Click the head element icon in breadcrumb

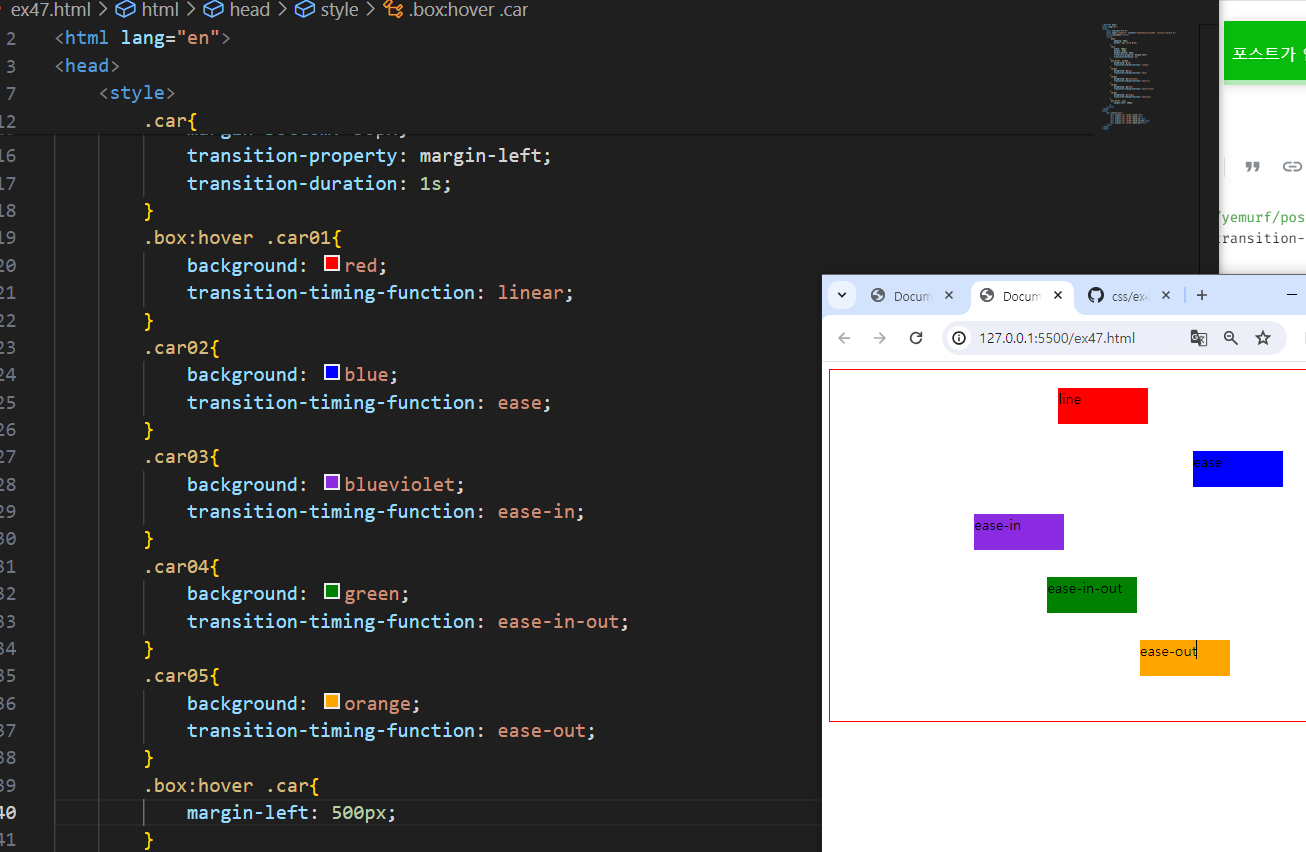213,10
